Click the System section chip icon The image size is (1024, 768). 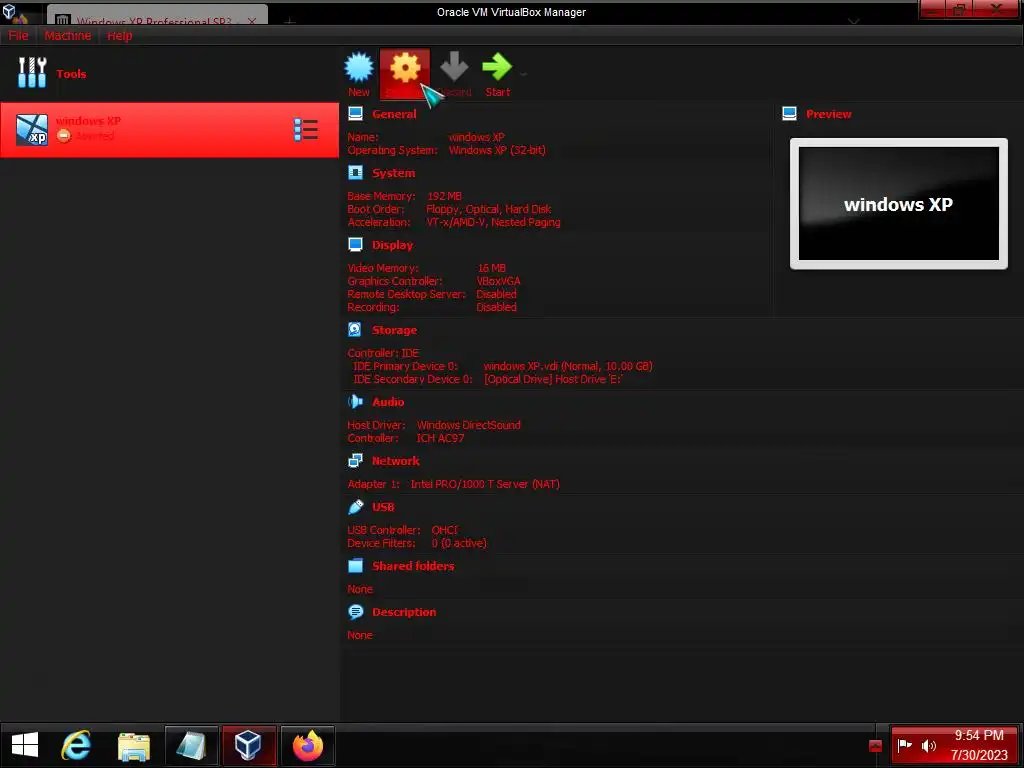point(355,172)
